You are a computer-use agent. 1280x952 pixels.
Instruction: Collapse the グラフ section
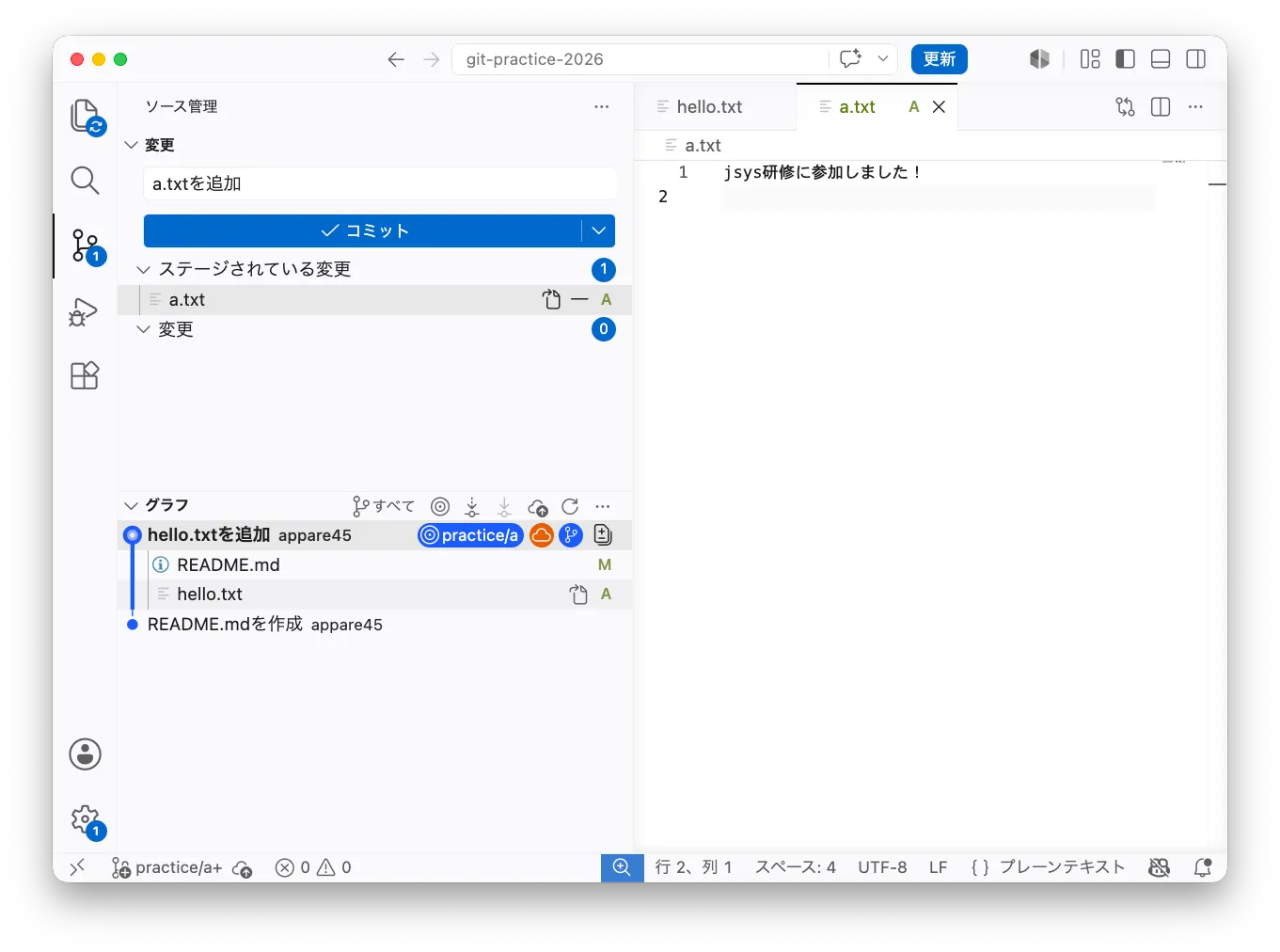pos(132,505)
